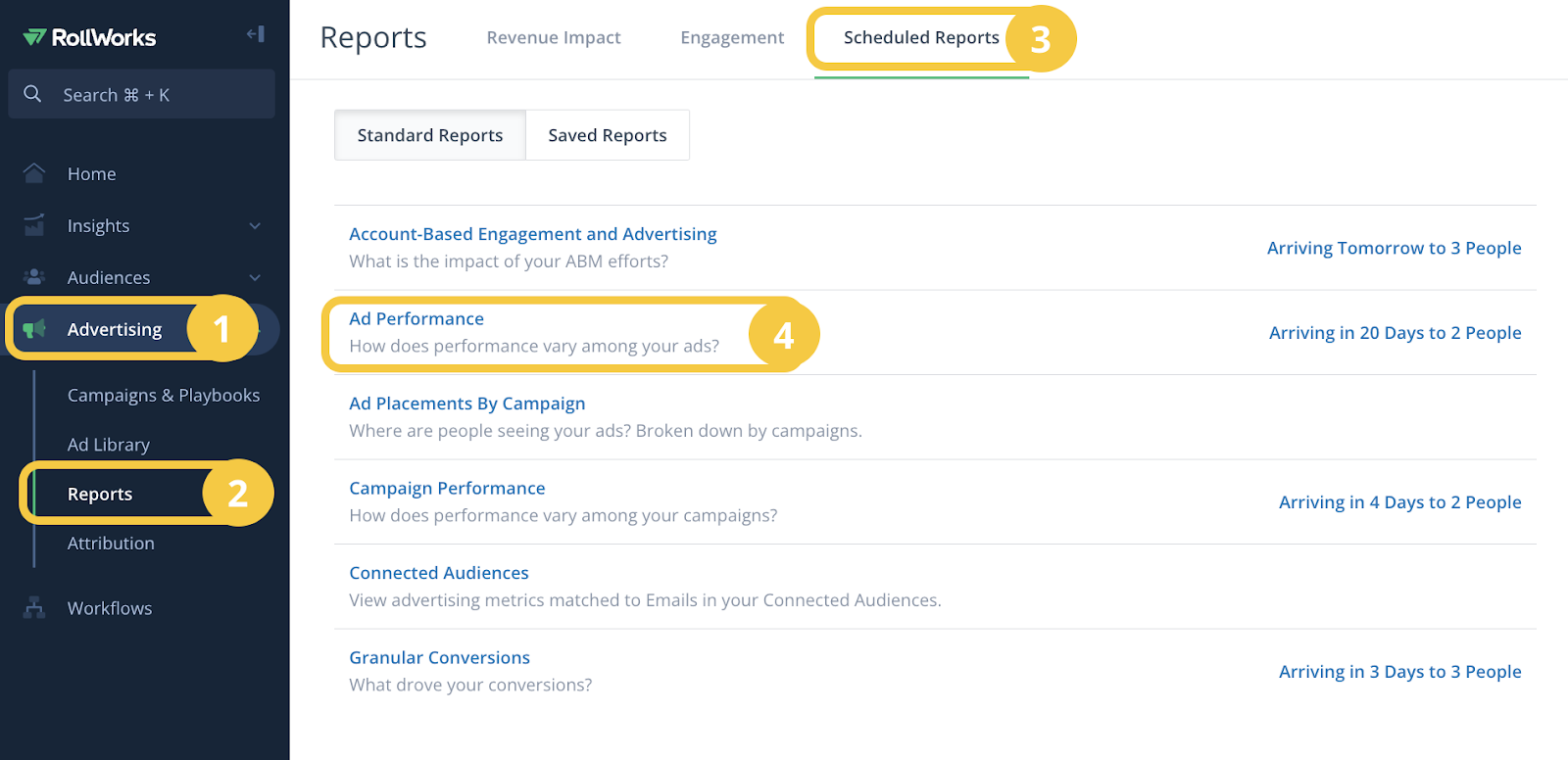Open the Ad Performance report
This screenshot has height=760, width=1568.
(x=416, y=318)
